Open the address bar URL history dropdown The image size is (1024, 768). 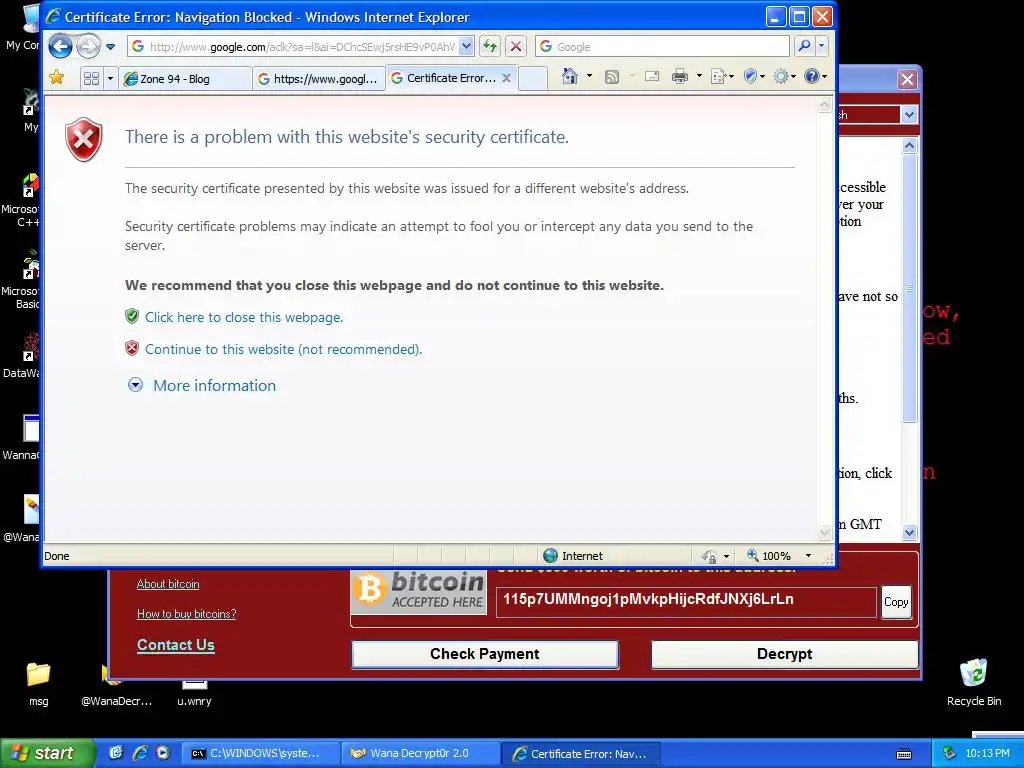pos(466,46)
